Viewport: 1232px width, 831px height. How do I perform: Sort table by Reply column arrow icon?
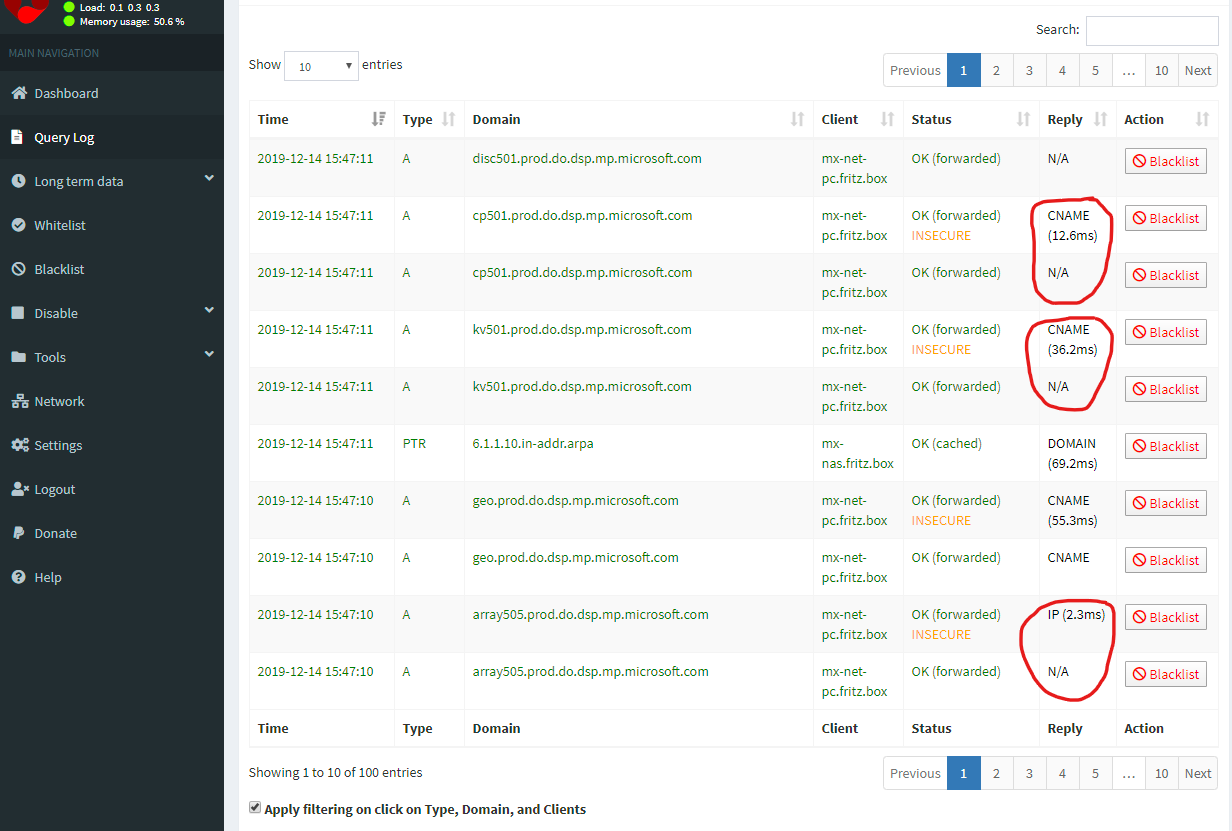[1100, 119]
